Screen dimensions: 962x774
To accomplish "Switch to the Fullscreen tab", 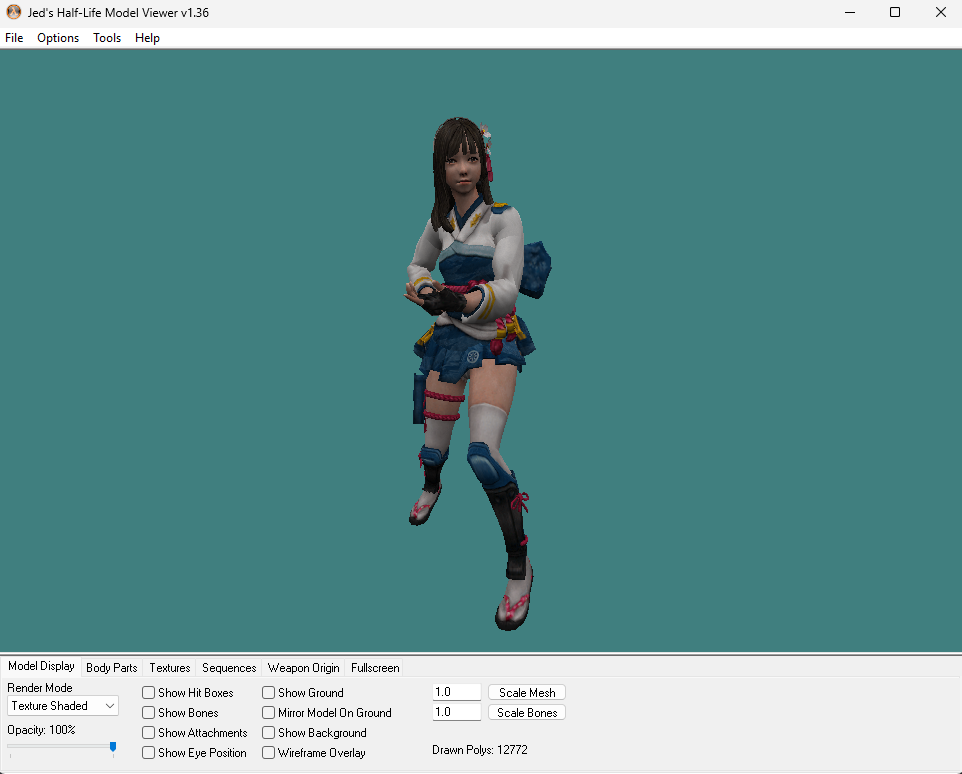I will 375,668.
